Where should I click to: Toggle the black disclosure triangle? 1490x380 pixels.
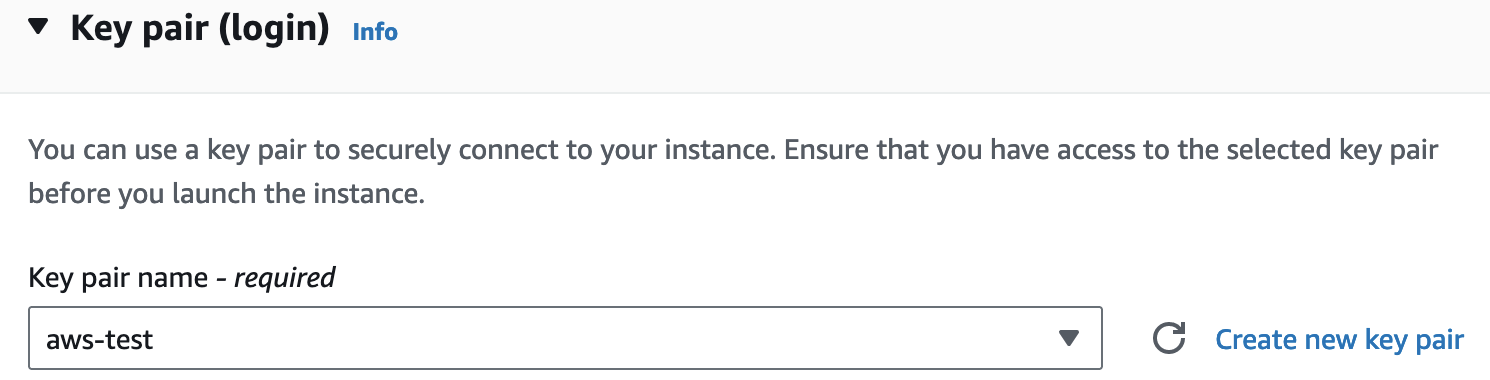coord(39,29)
